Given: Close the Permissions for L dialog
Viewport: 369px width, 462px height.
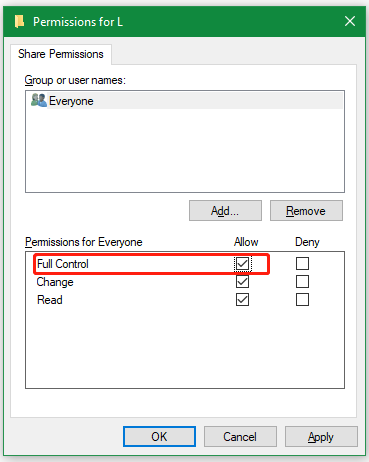Looking at the screenshot, I should 350,21.
